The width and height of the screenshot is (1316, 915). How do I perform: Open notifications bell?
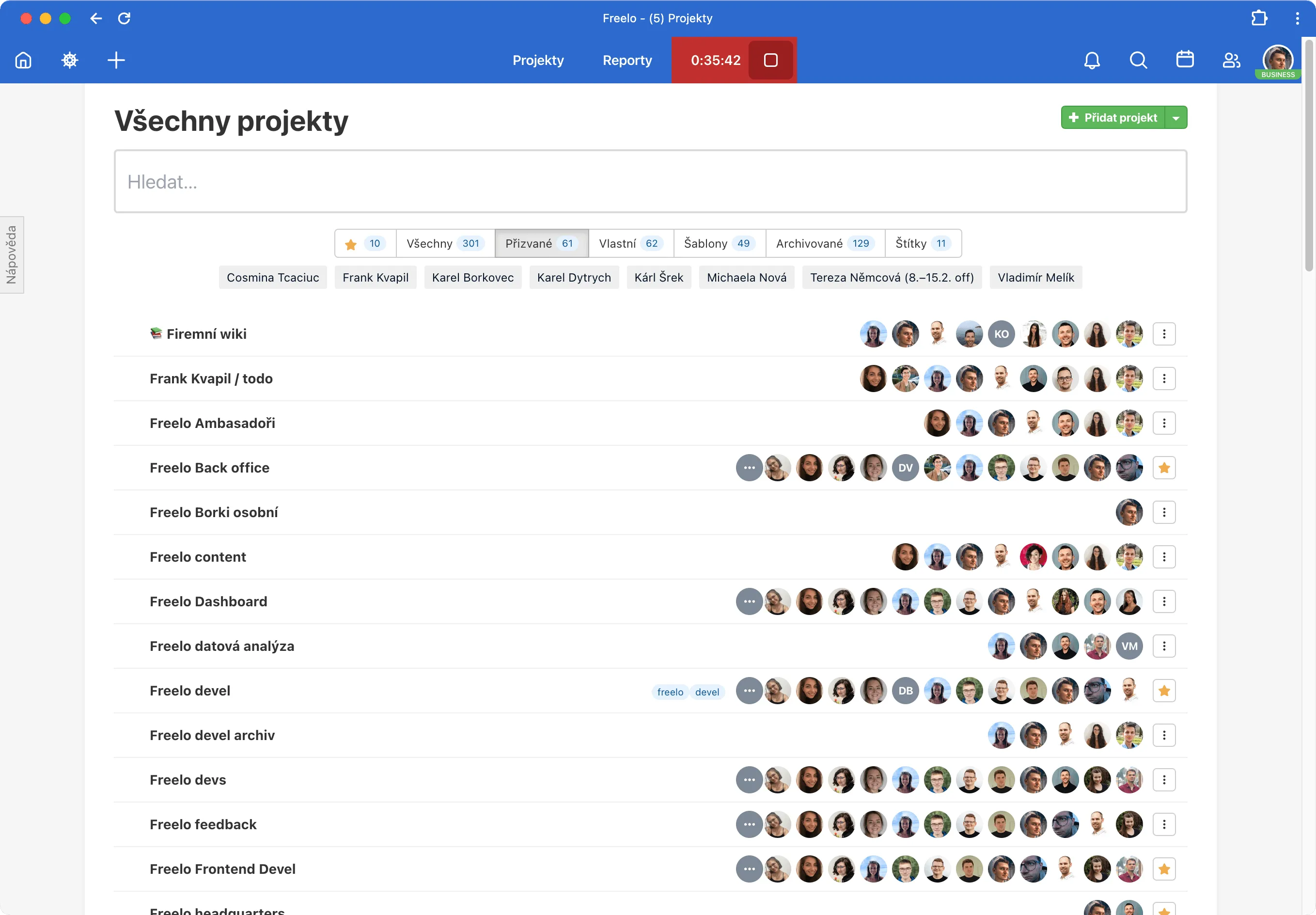[x=1092, y=60]
